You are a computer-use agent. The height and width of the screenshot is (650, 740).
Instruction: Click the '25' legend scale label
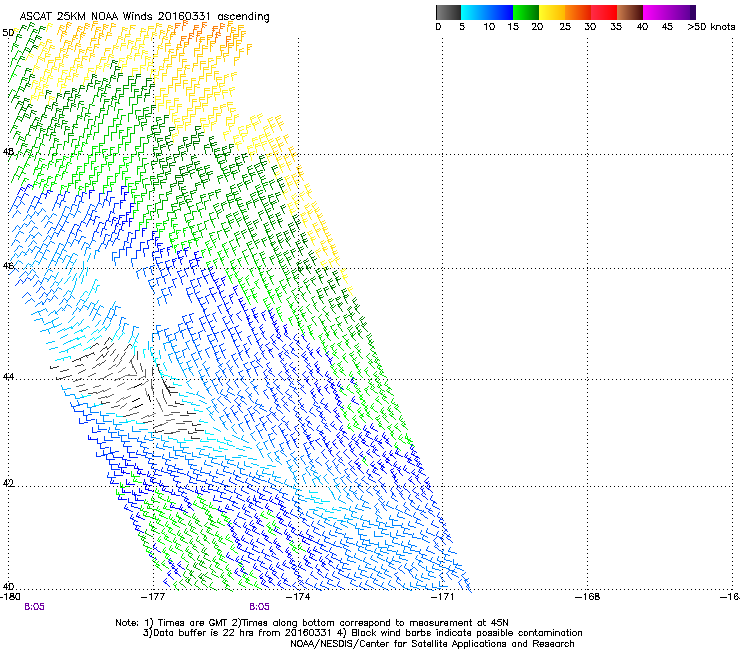pyautogui.click(x=565, y=27)
